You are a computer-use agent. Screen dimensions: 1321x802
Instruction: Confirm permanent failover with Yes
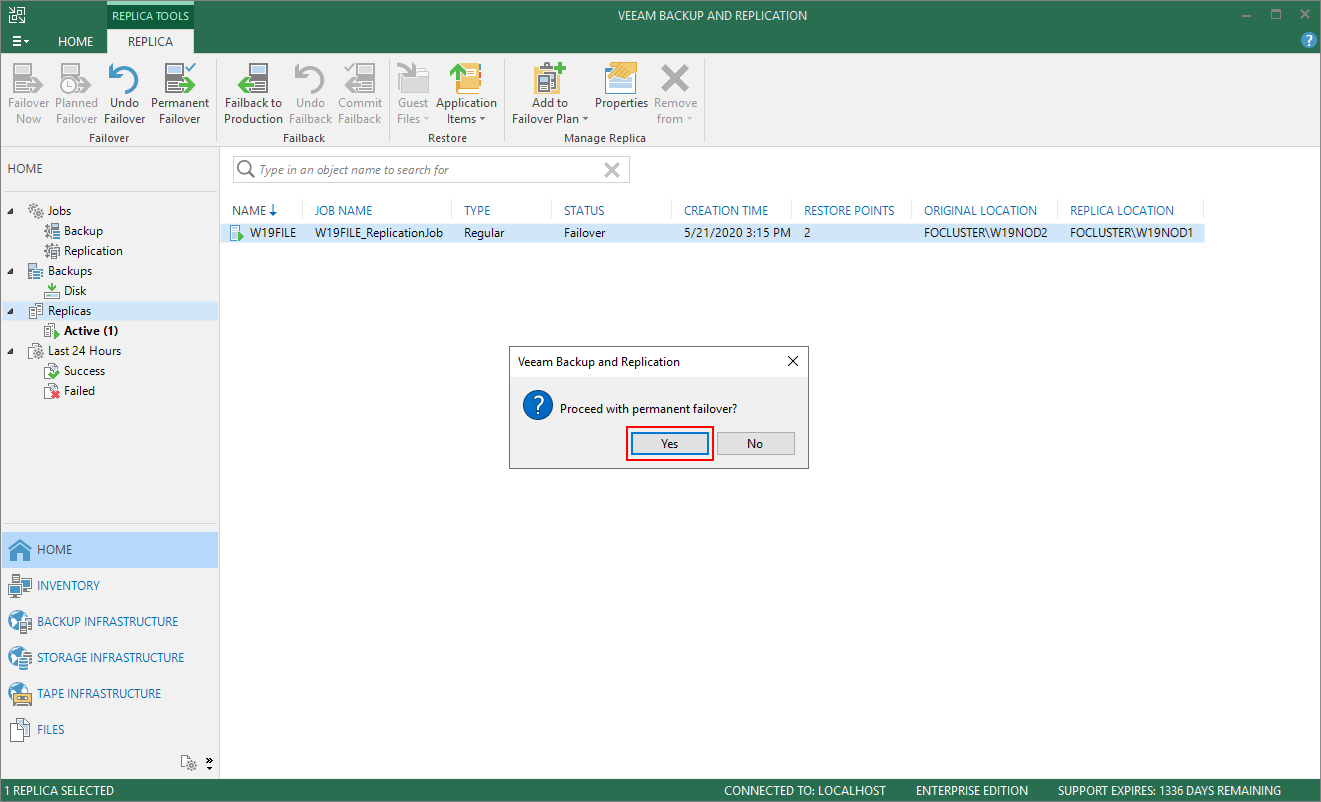(670, 443)
